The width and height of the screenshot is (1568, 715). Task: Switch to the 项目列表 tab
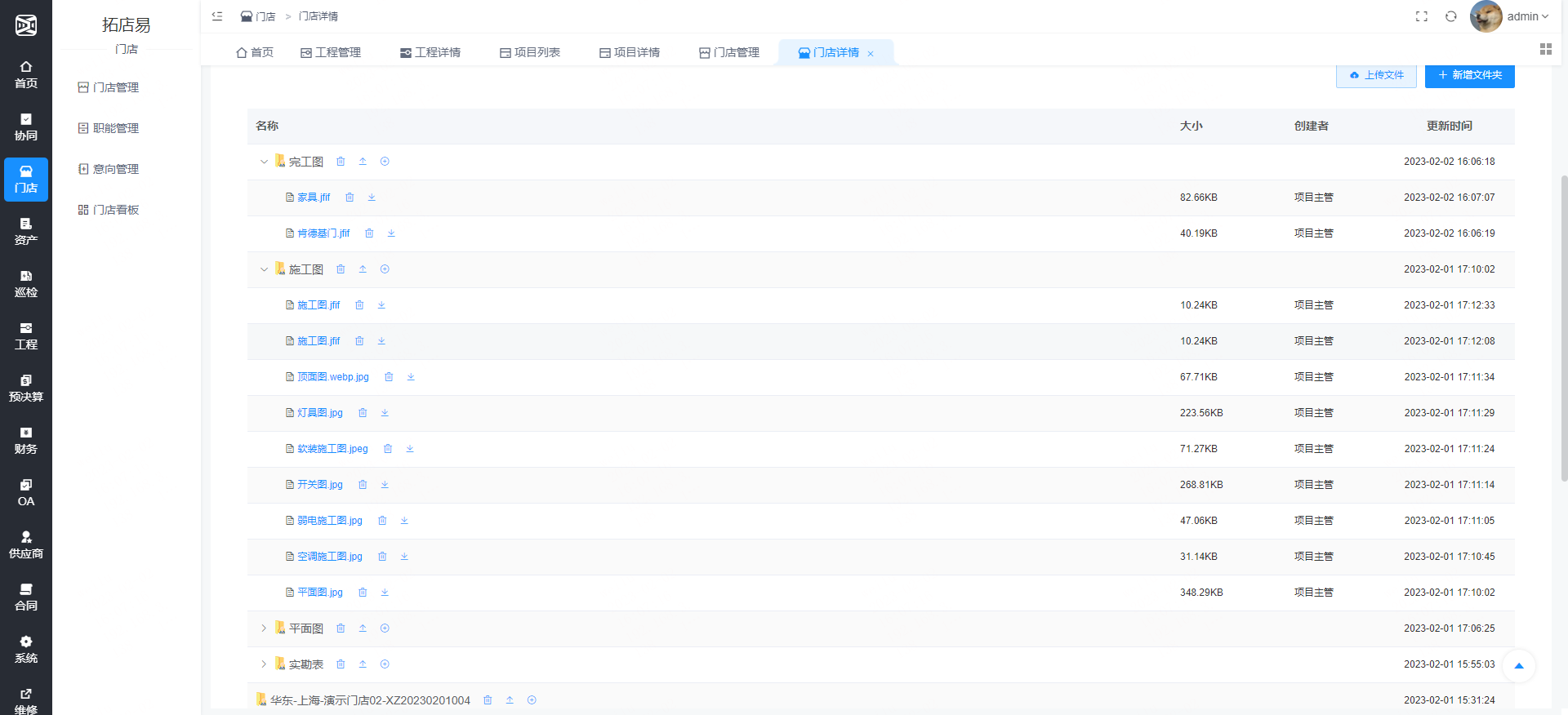(530, 52)
